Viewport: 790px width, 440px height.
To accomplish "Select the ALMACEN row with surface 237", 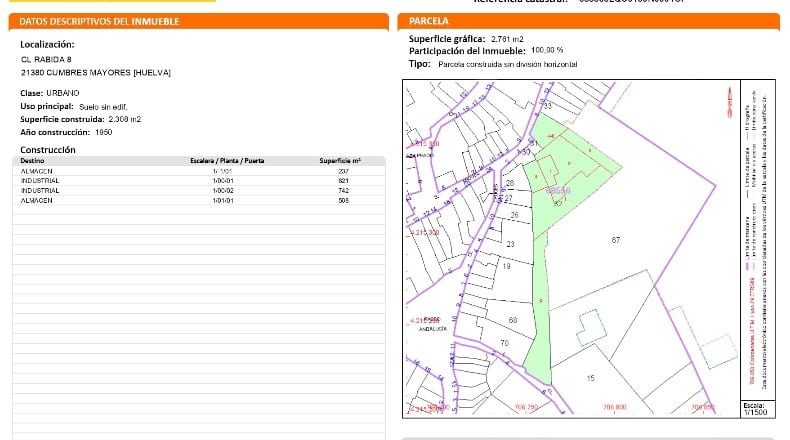I will 199,171.
